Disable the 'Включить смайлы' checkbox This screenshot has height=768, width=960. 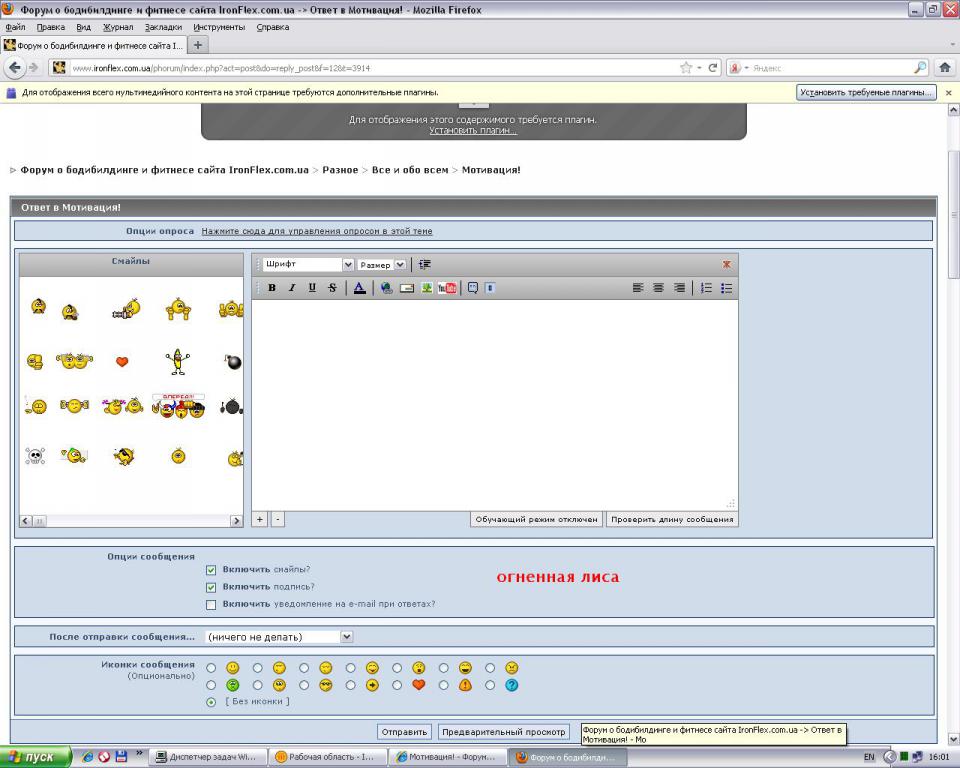point(211,569)
